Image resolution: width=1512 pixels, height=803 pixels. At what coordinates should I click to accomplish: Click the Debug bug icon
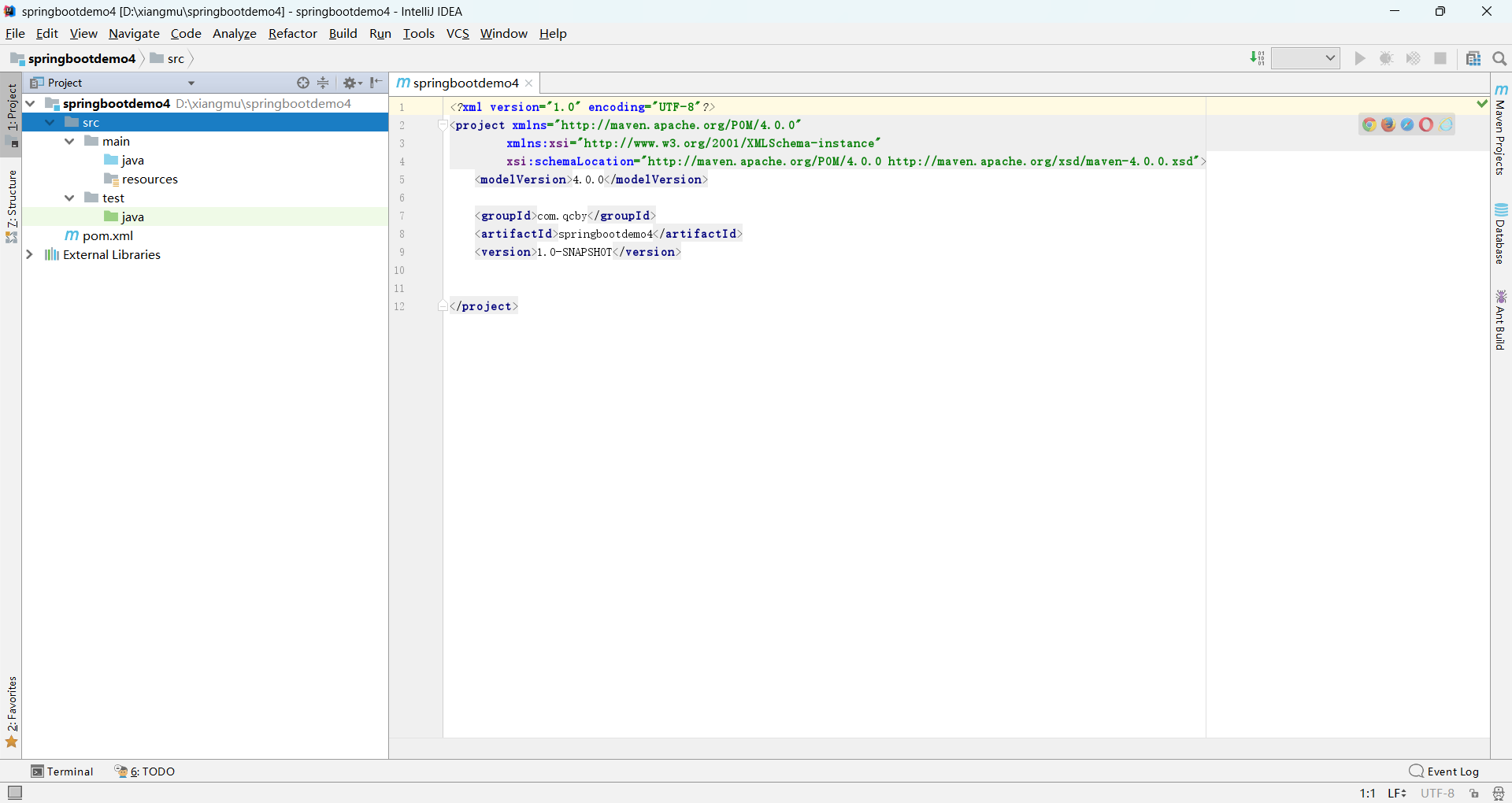(1387, 58)
